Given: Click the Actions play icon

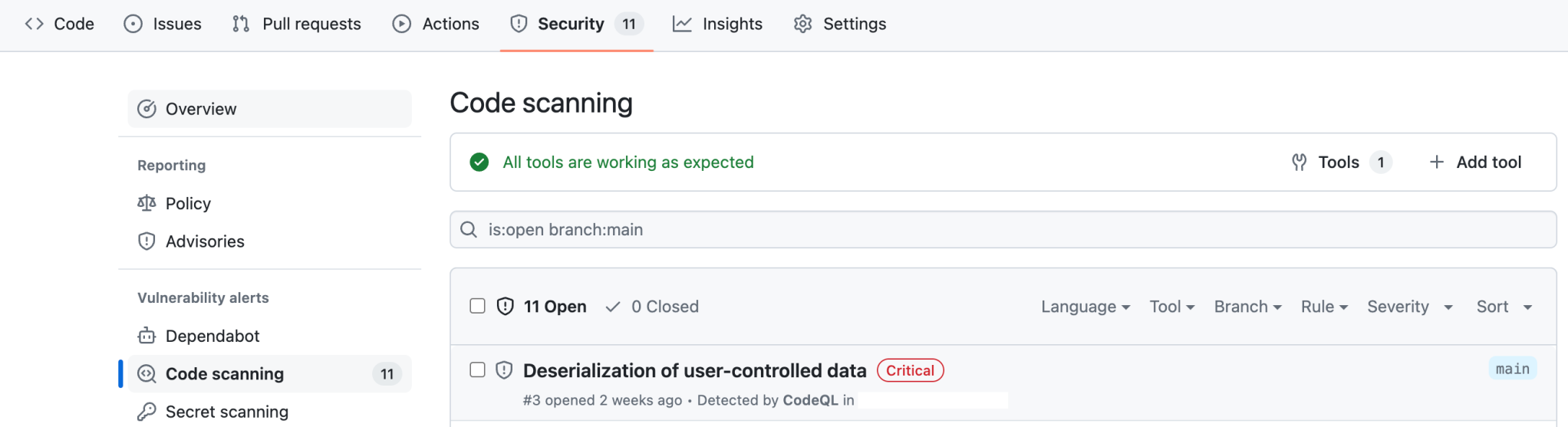Looking at the screenshot, I should (x=401, y=24).
